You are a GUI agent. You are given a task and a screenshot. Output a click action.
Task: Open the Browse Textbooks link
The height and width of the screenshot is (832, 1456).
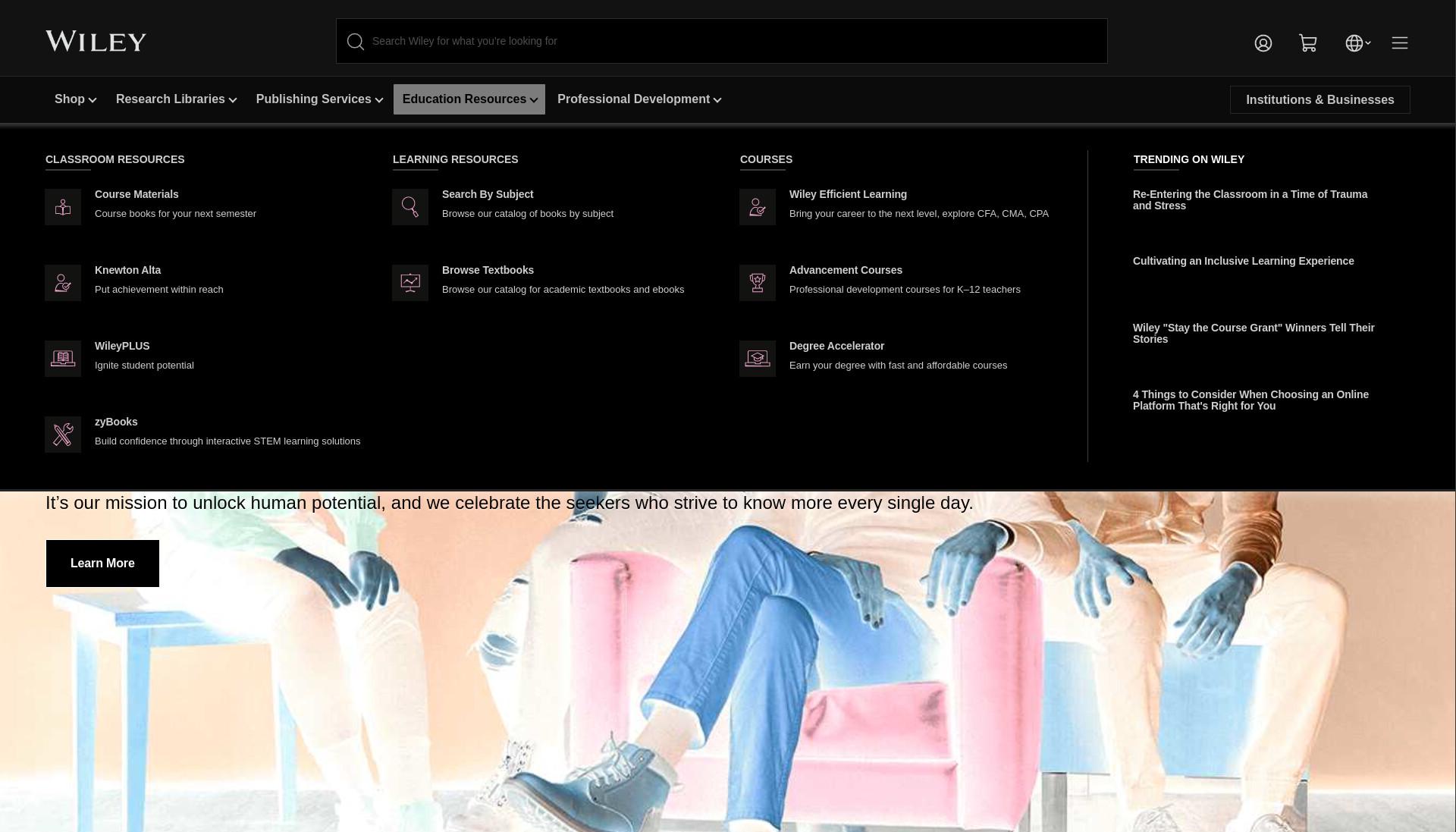[x=488, y=271]
